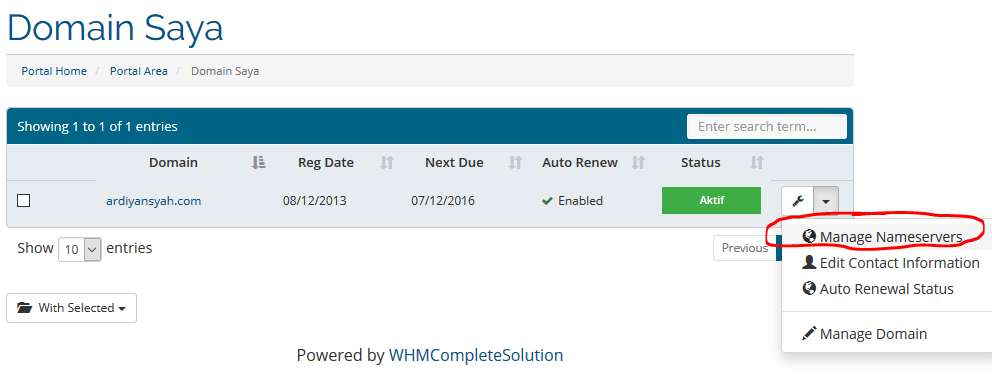Image resolution: width=992 pixels, height=385 pixels.
Task: Open the caret dropdown beside the wrench
Action: point(826,201)
